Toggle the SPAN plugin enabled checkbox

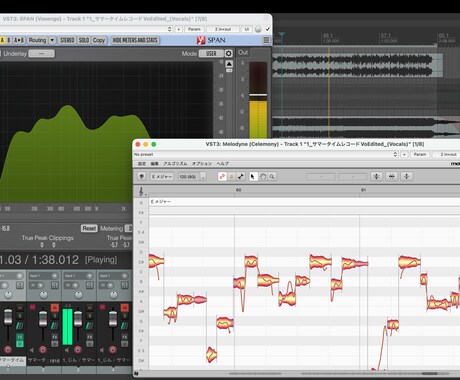267,29
